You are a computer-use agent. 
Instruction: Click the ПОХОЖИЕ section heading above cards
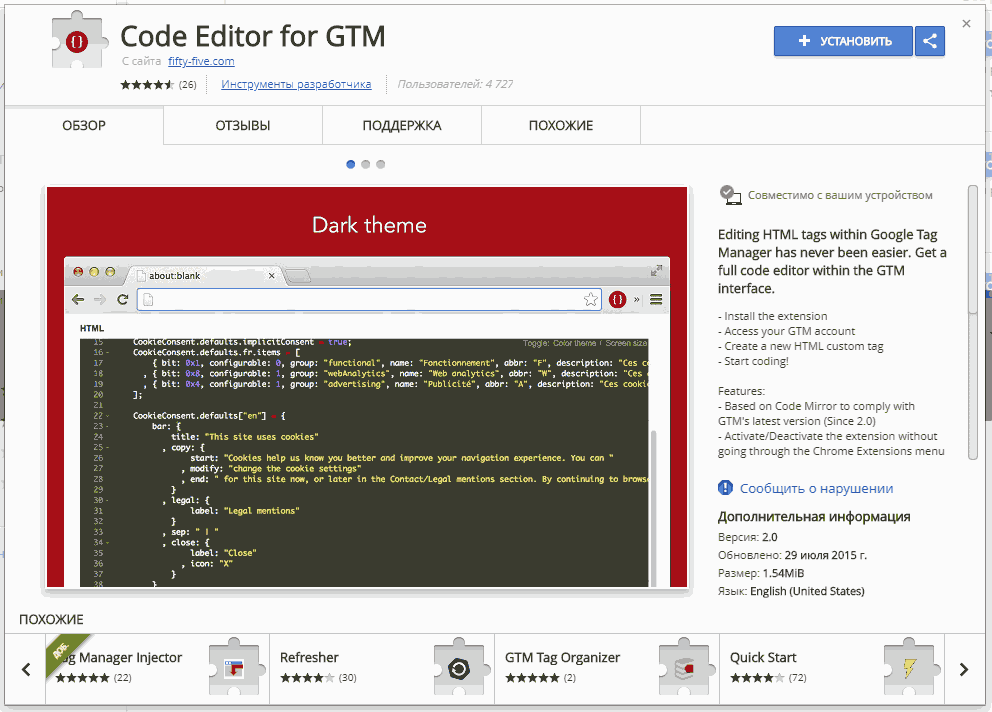51,620
